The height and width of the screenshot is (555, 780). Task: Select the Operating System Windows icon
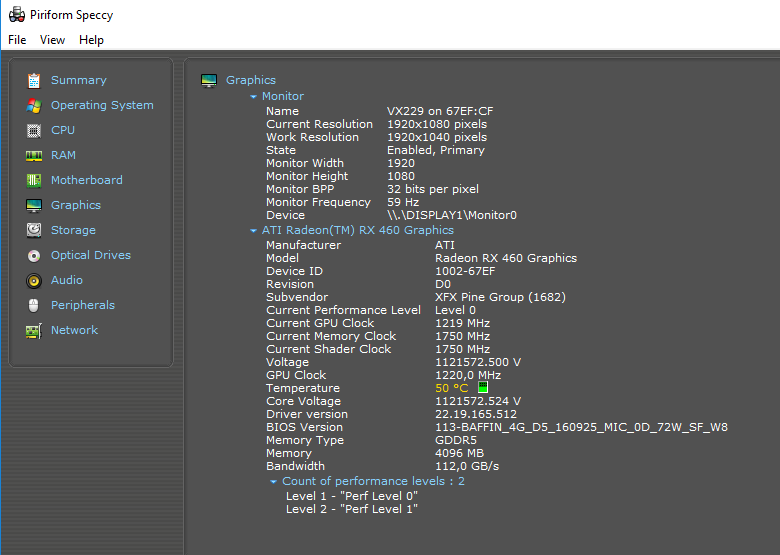[x=34, y=105]
